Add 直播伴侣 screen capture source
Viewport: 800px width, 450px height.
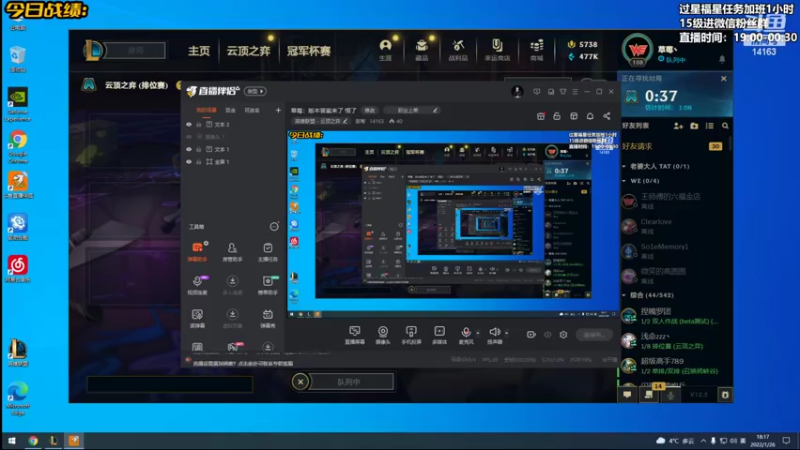(x=355, y=335)
